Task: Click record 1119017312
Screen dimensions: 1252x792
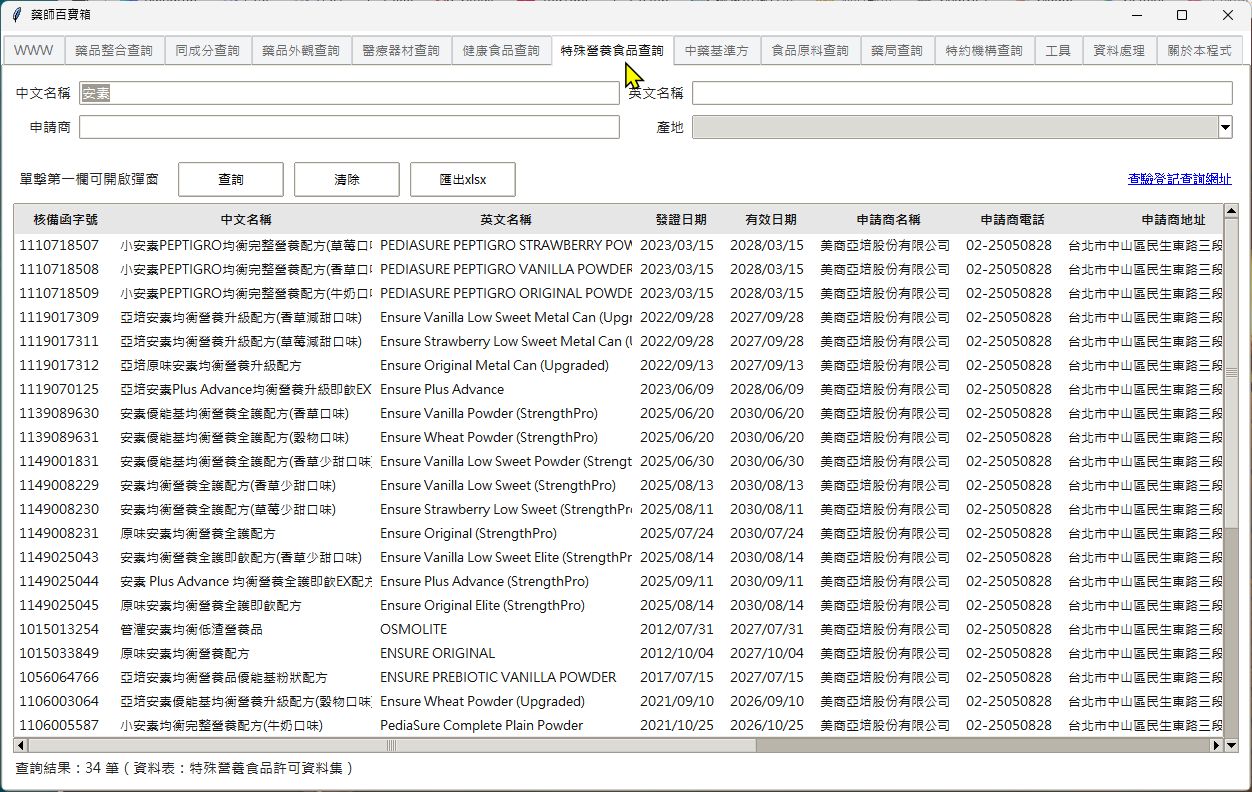Action: pos(59,365)
